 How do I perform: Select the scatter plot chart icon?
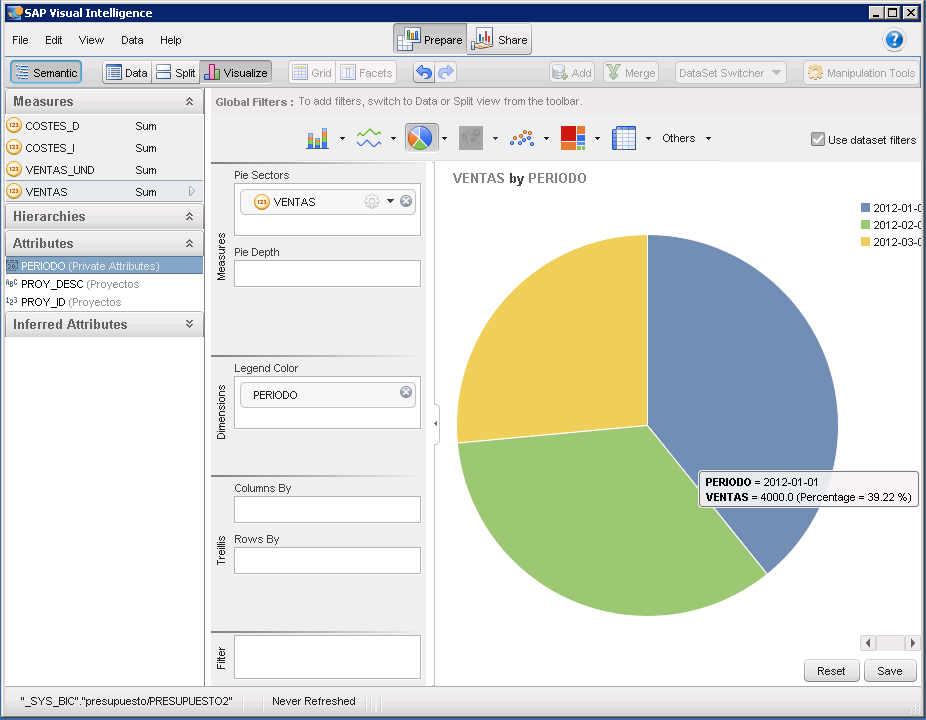(x=521, y=139)
